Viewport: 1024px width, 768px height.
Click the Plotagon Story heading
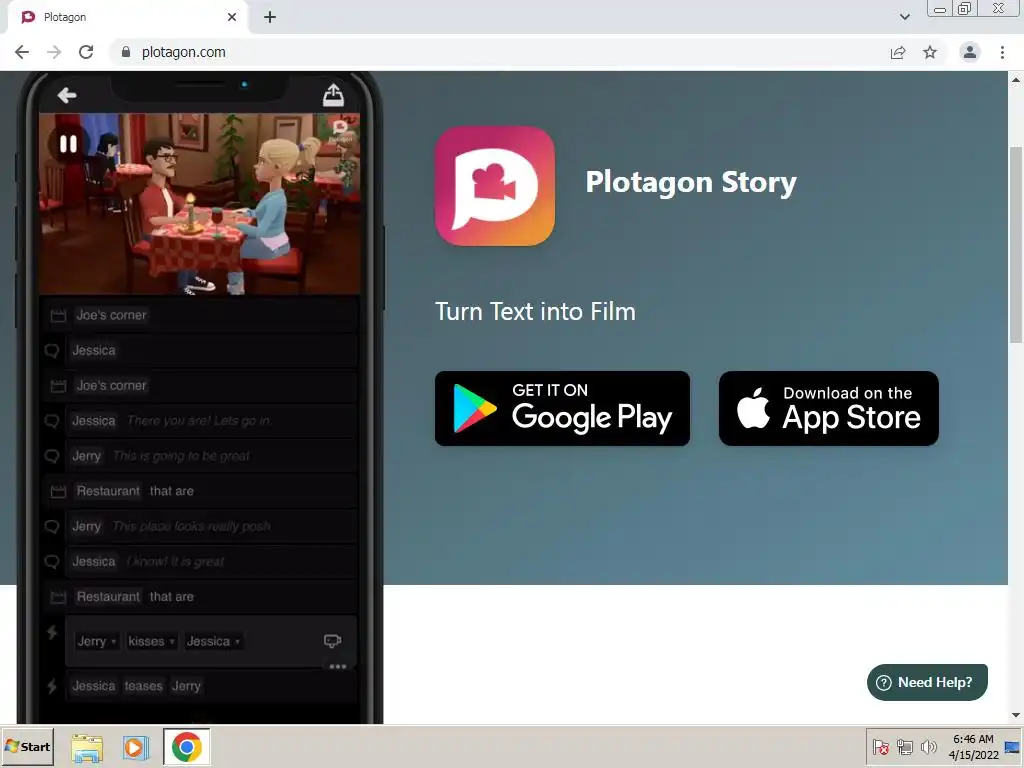[x=691, y=182]
